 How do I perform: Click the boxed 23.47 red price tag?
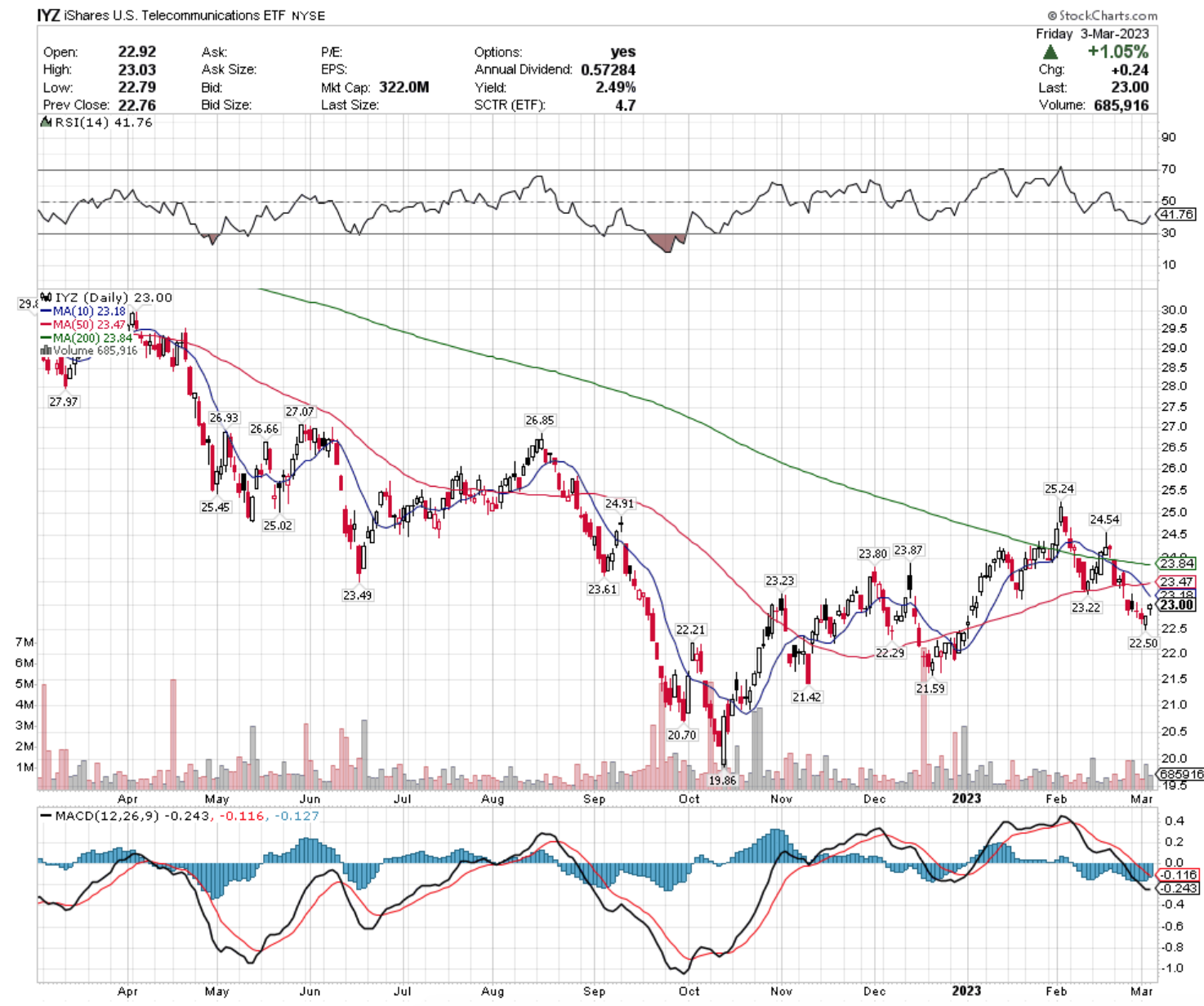pyautogui.click(x=1177, y=582)
